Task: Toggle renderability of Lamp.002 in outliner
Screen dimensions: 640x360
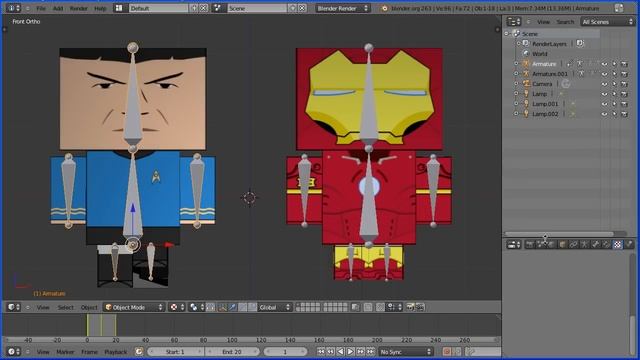Action: coord(624,114)
